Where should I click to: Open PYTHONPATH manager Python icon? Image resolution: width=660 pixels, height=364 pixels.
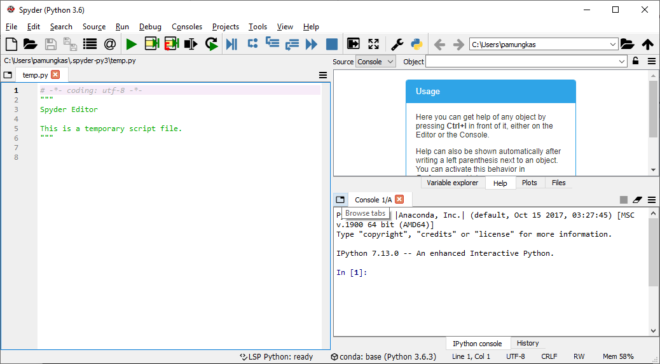point(416,44)
